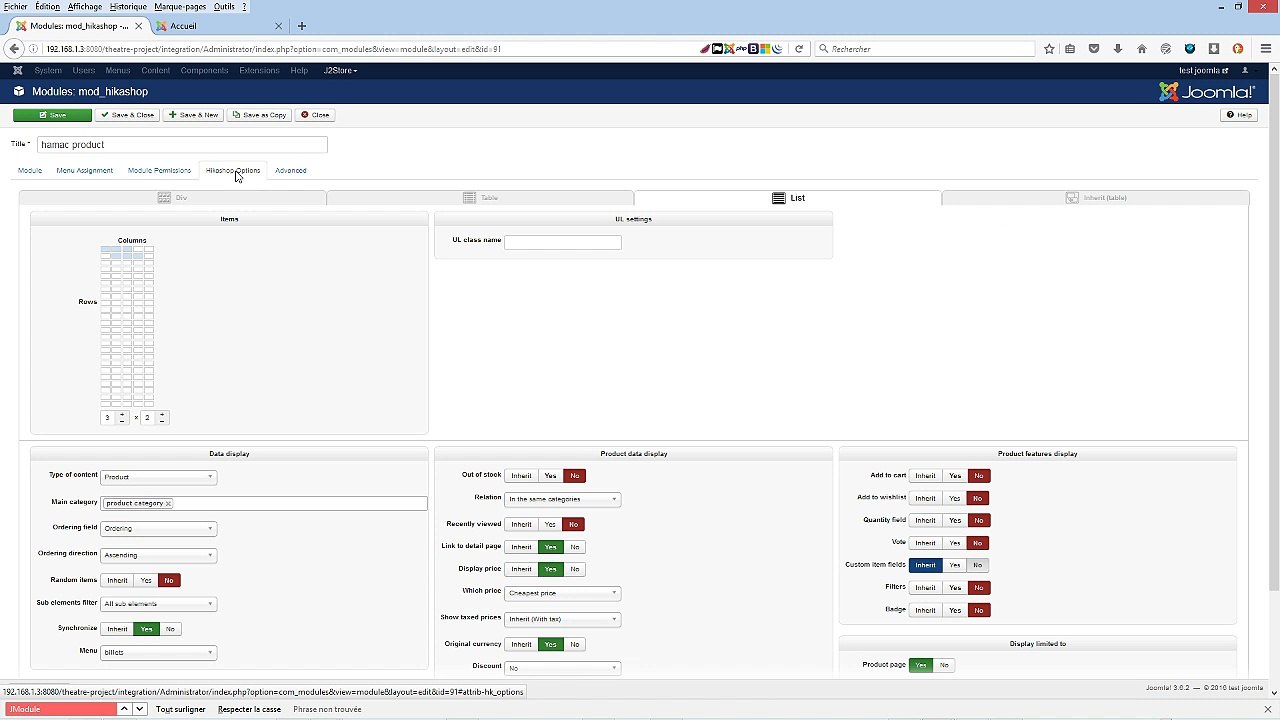Click the red Close button
The height and width of the screenshot is (720, 1280).
click(x=315, y=115)
